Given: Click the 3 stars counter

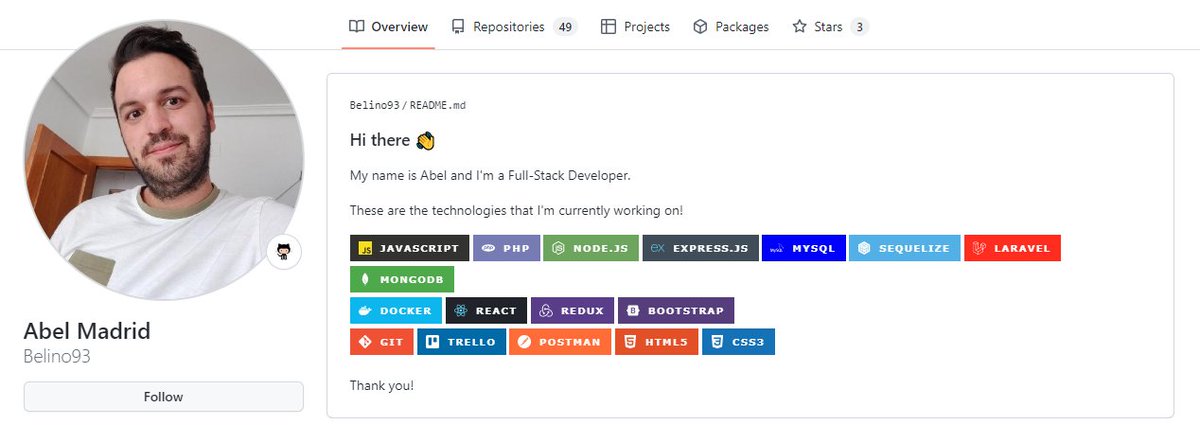Looking at the screenshot, I should pos(859,27).
